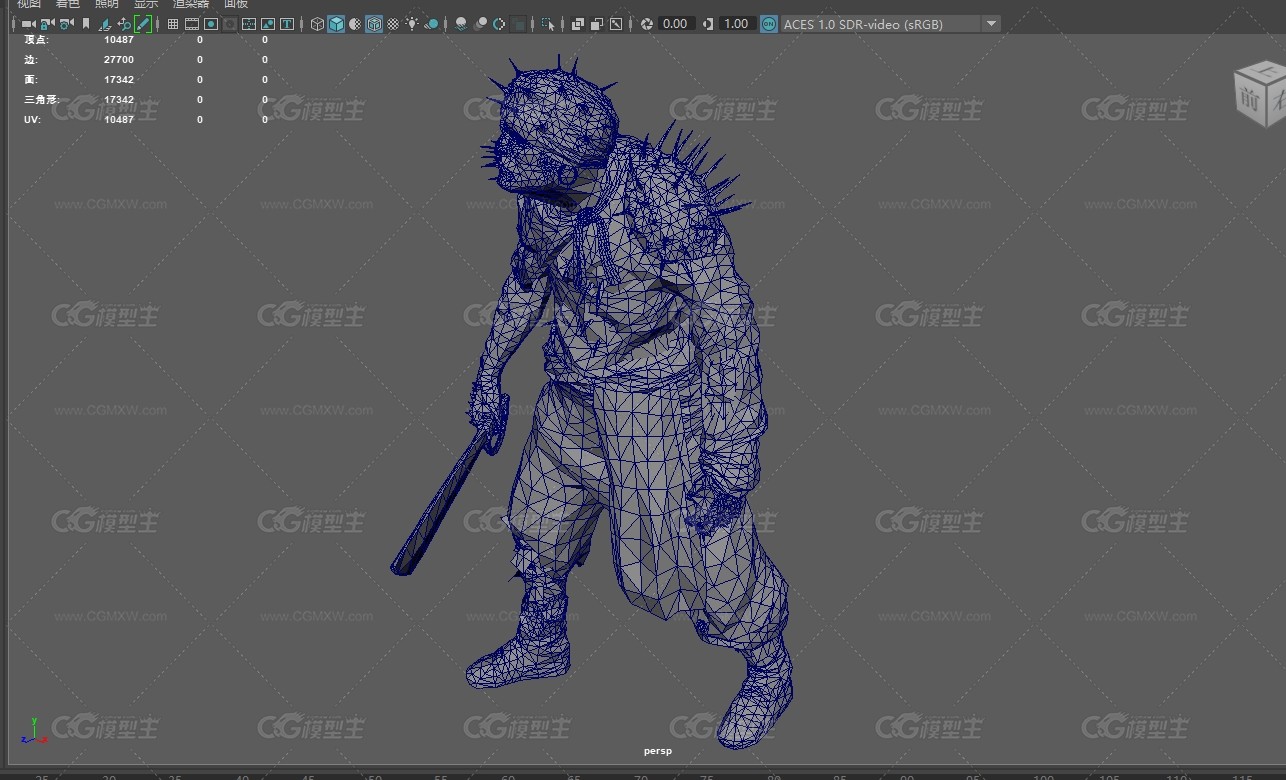Click Use Default Material icon
This screenshot has width=1286, height=780.
[356, 23]
